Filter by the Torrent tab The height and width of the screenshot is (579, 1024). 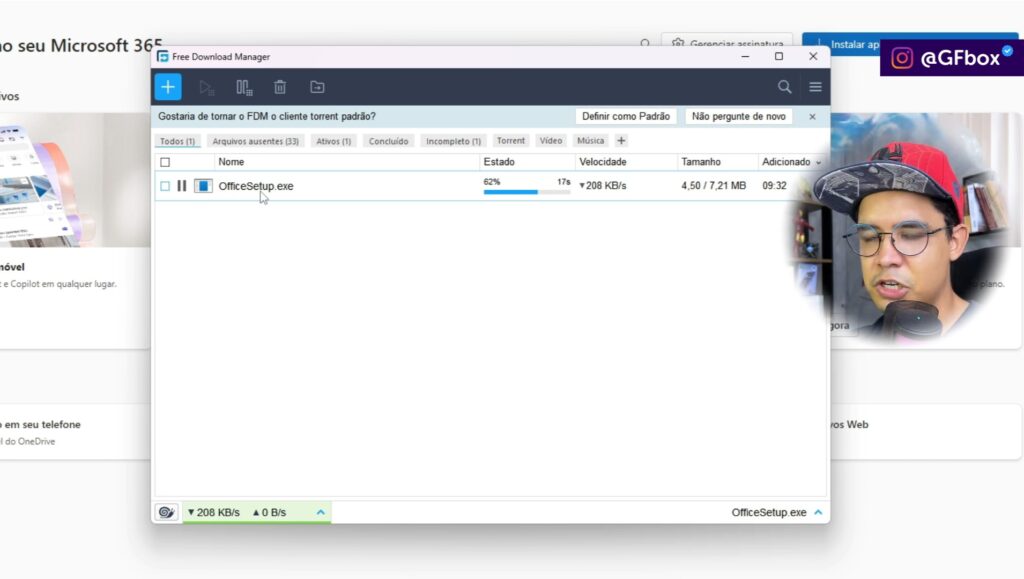(511, 140)
